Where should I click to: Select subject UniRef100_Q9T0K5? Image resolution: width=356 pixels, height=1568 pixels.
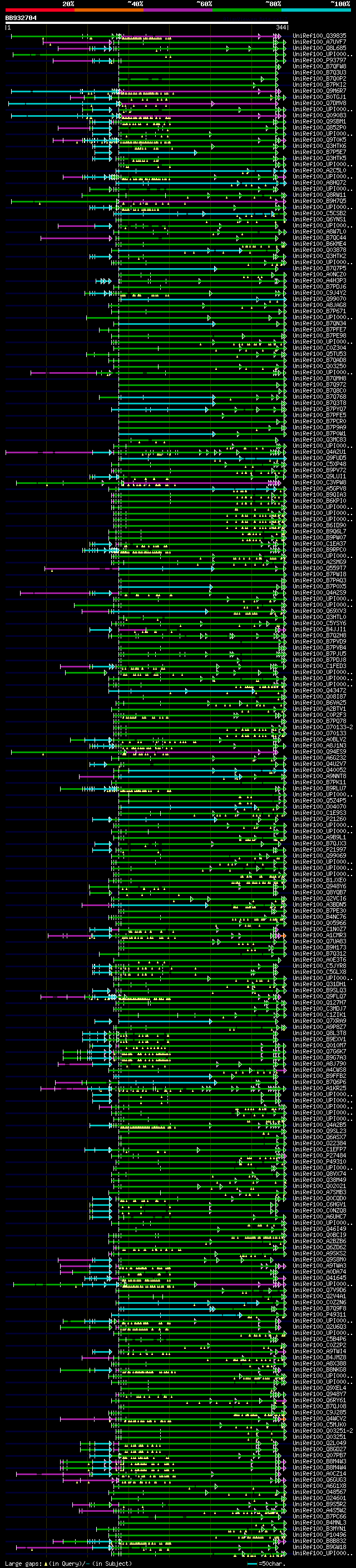[x=319, y=140]
